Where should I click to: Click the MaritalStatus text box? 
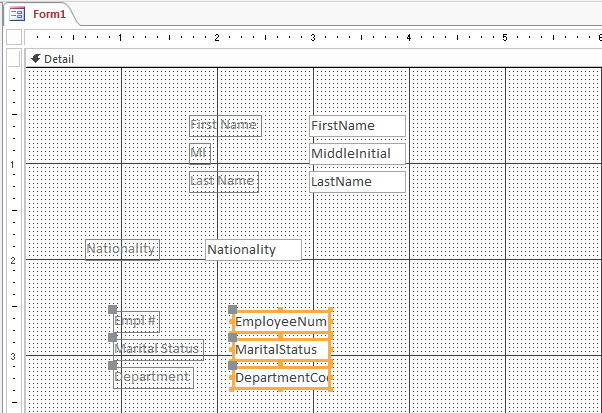281,350
